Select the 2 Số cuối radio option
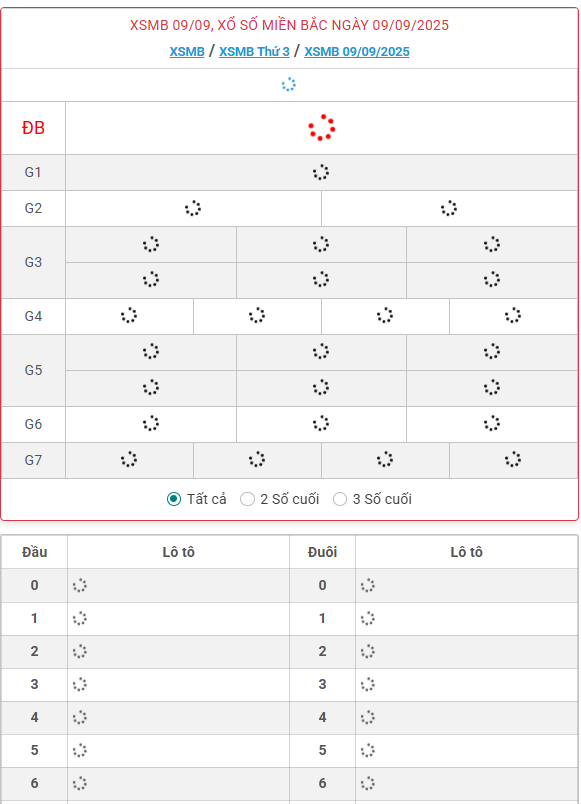581x804 pixels. (247, 499)
